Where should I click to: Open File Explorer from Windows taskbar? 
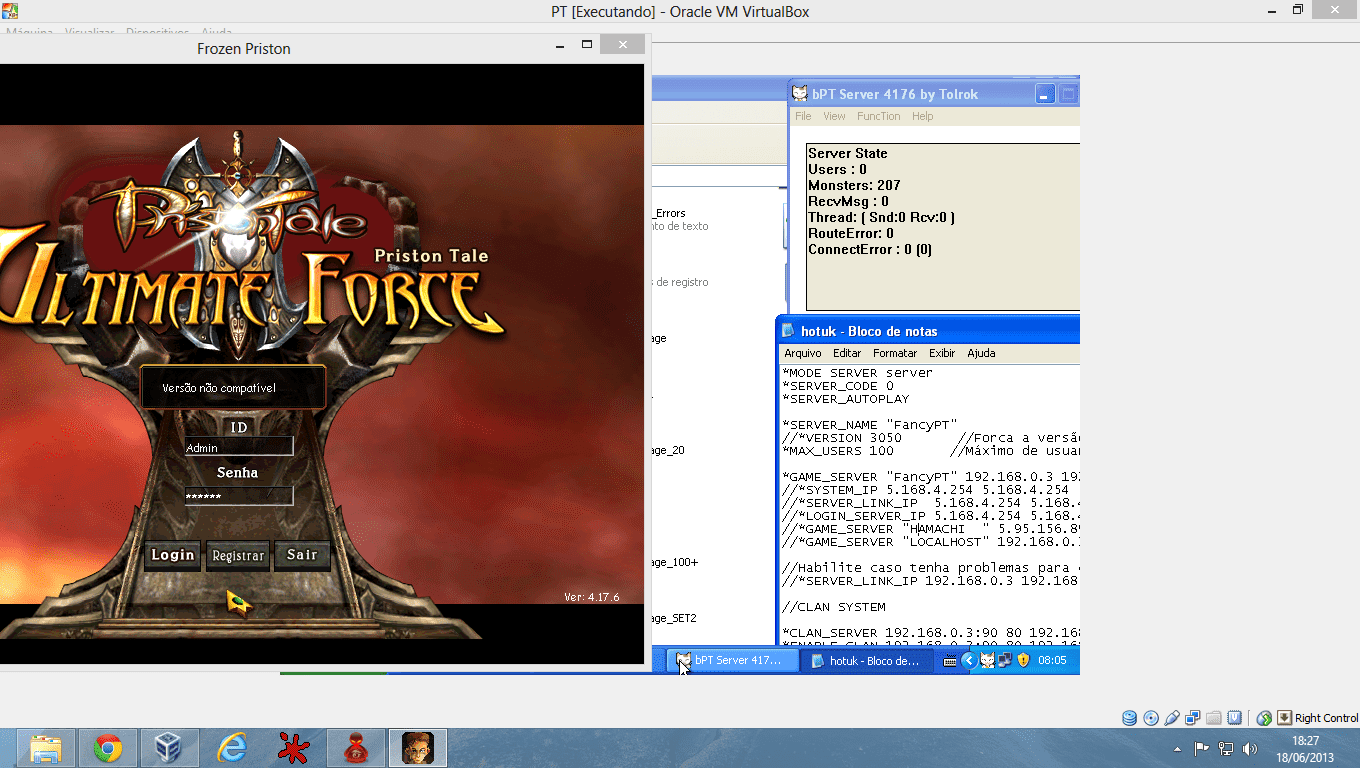[46, 748]
